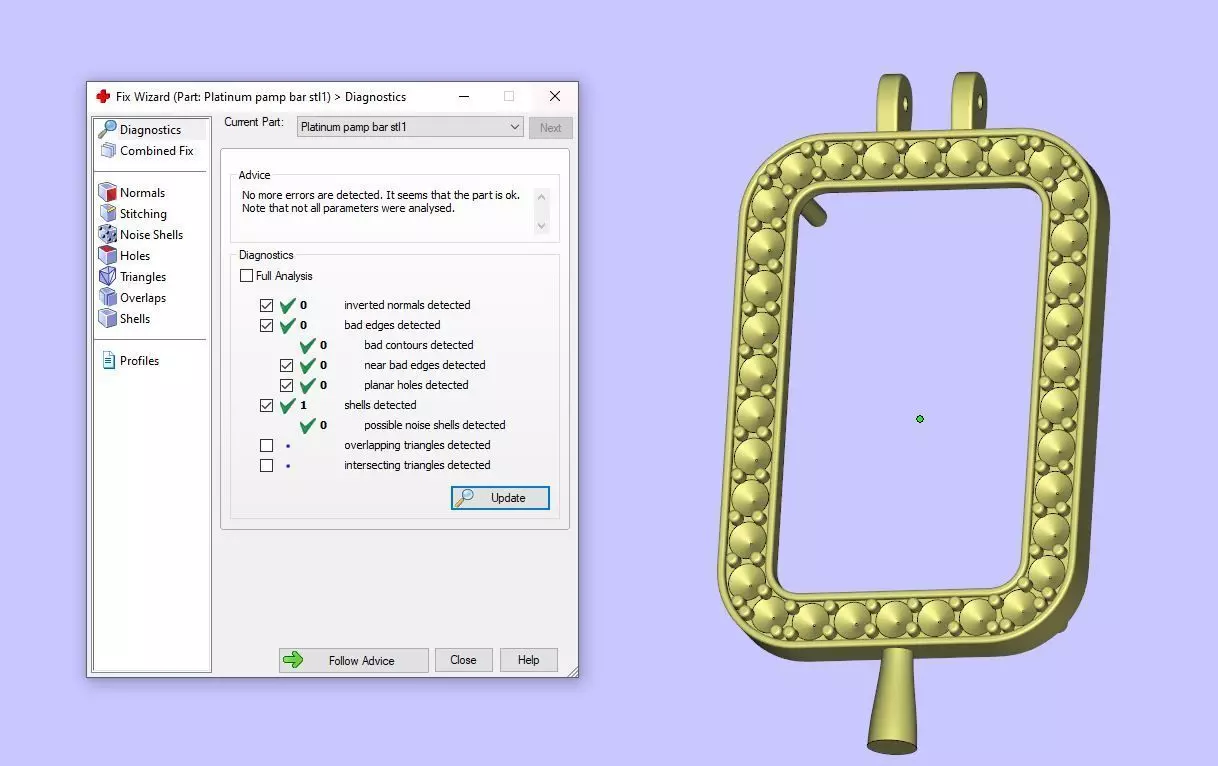The width and height of the screenshot is (1218, 766).
Task: Open the Profiles page
Action: [x=130, y=360]
